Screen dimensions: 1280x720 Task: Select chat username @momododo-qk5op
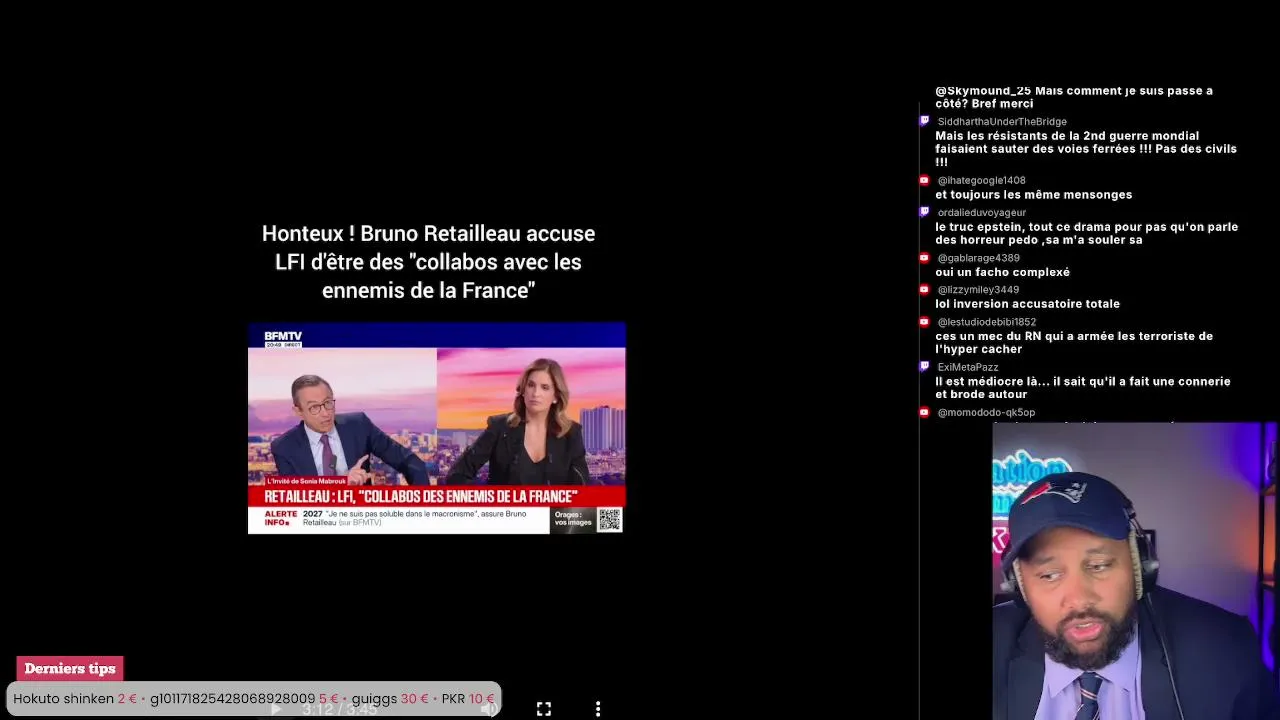986,413
